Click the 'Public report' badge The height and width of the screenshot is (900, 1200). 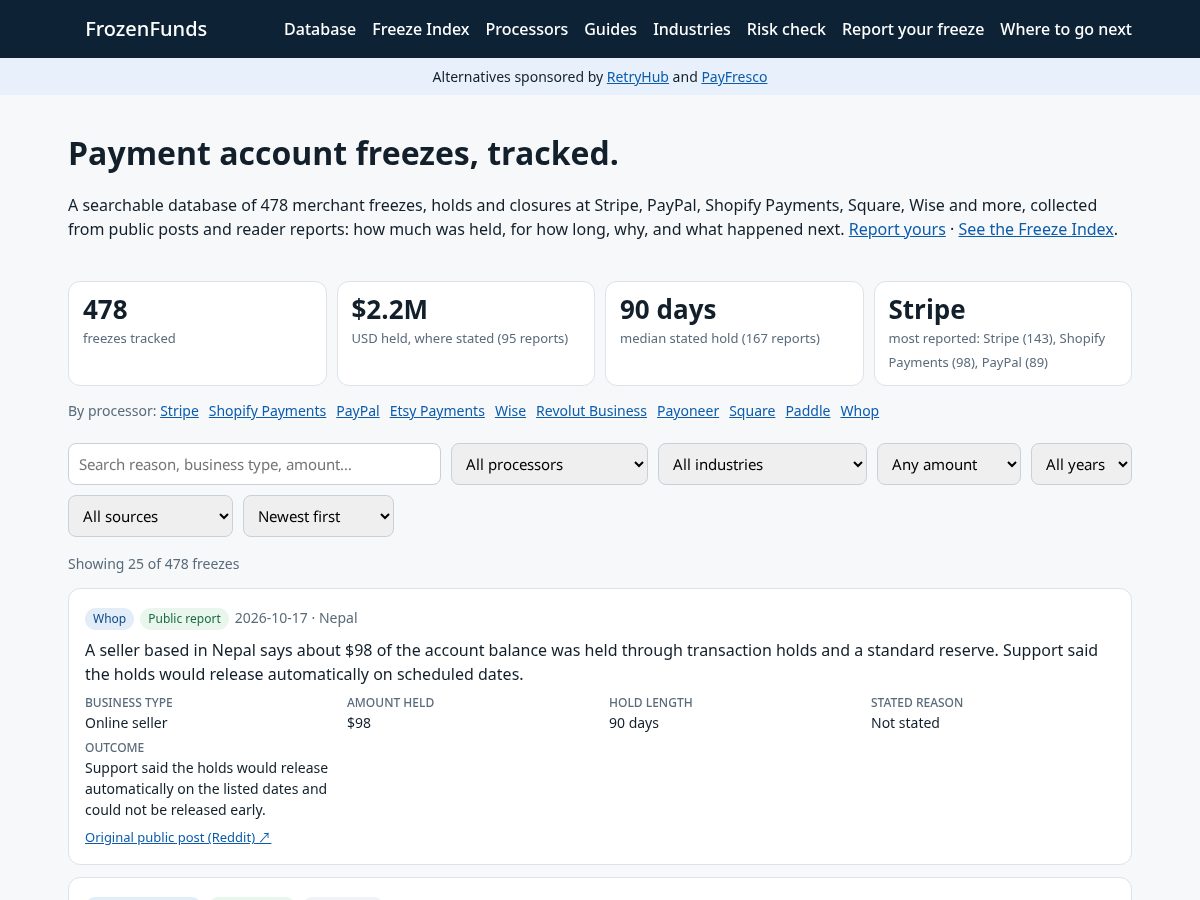coord(184,618)
